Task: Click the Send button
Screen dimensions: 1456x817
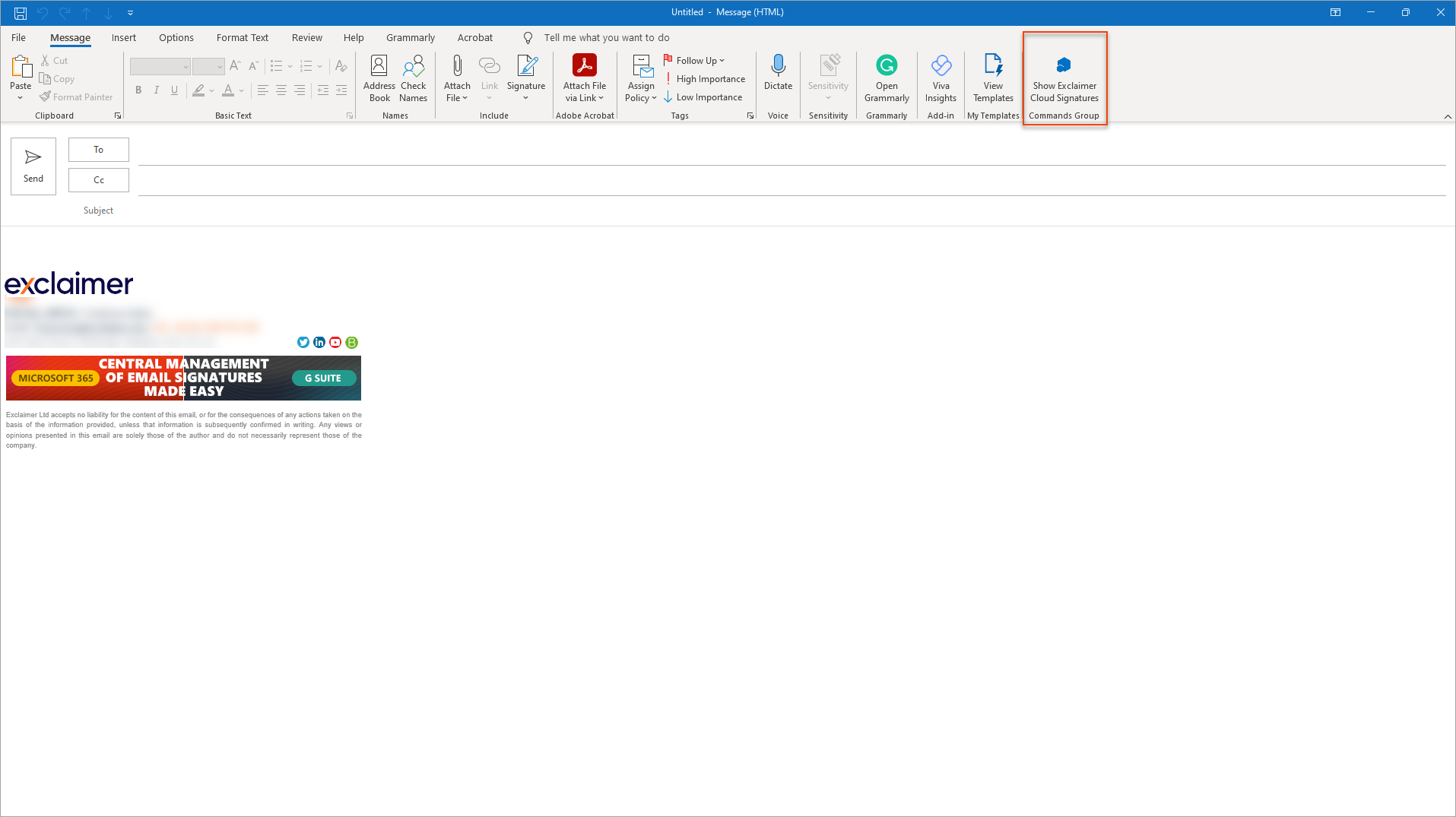Action: 33,166
